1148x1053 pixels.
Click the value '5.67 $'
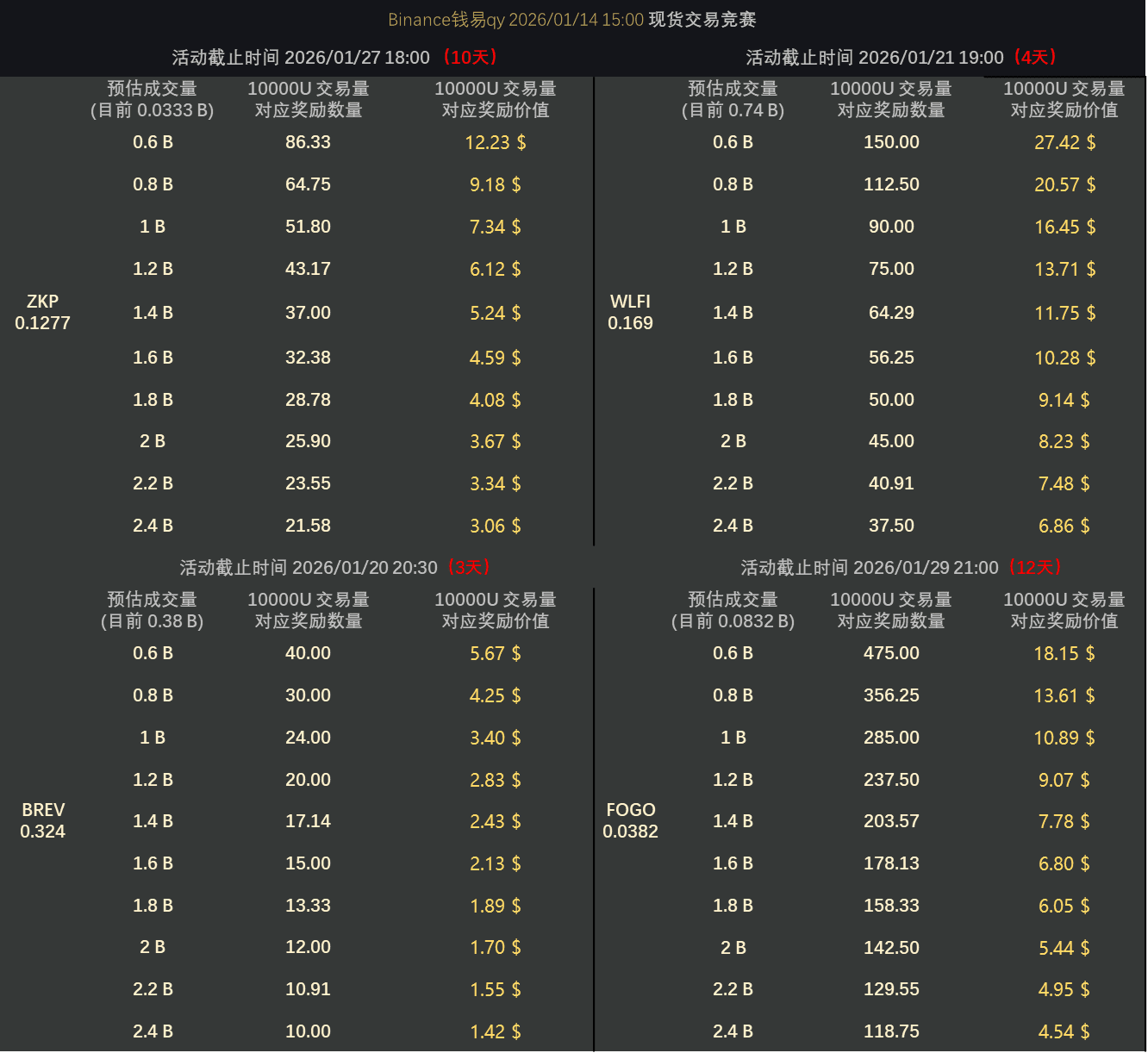coord(495,654)
